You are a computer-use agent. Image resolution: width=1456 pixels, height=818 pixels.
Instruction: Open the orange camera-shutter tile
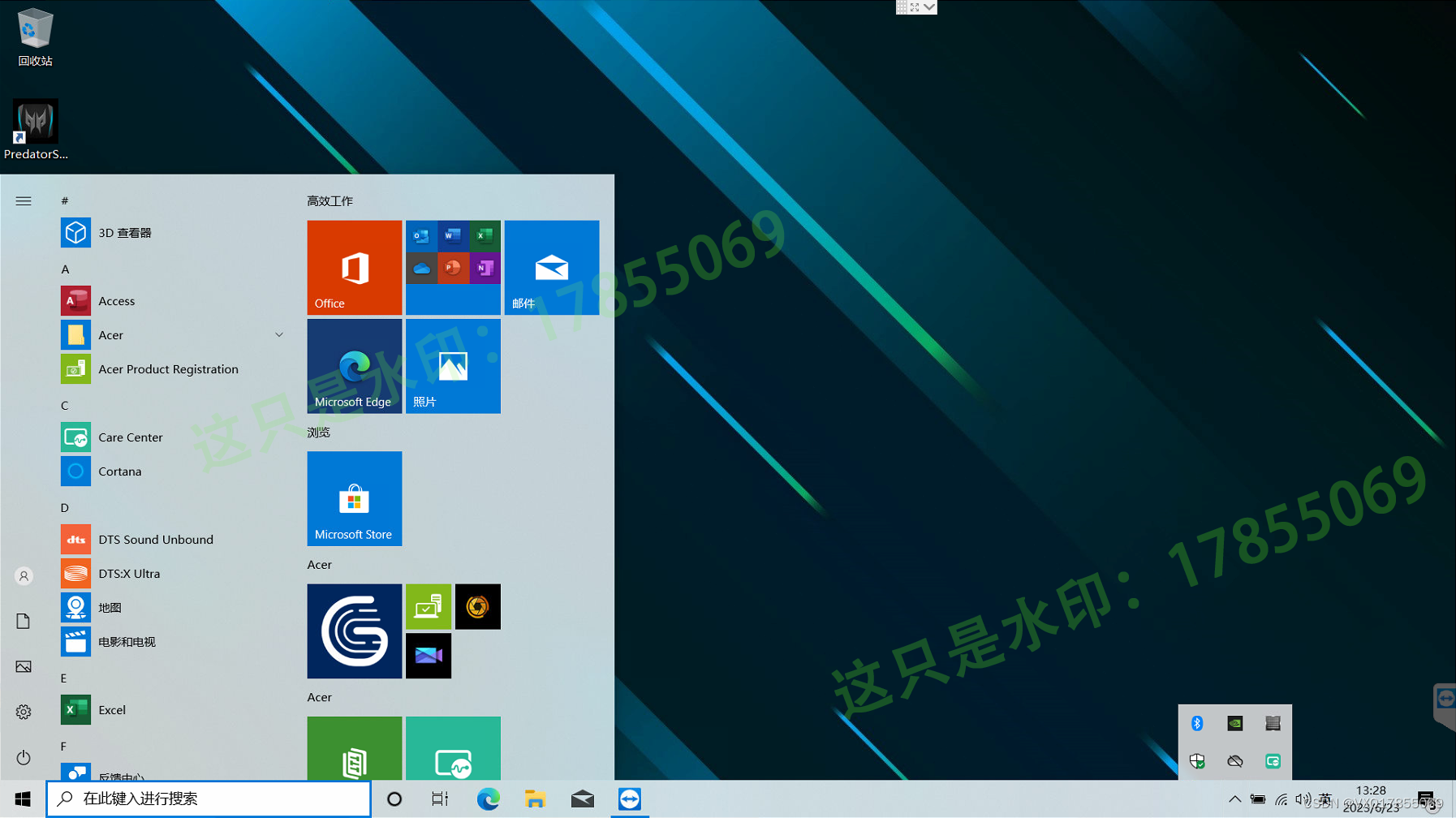(x=478, y=607)
